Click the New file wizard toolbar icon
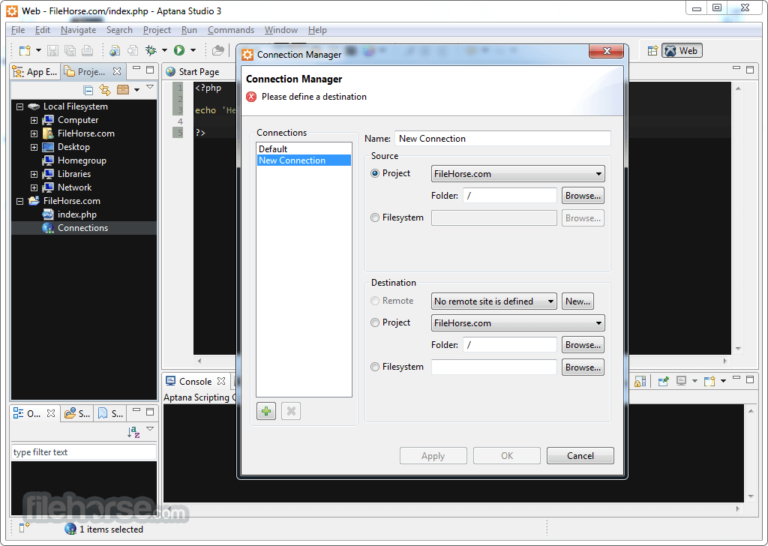The image size is (768, 546). tap(25, 50)
